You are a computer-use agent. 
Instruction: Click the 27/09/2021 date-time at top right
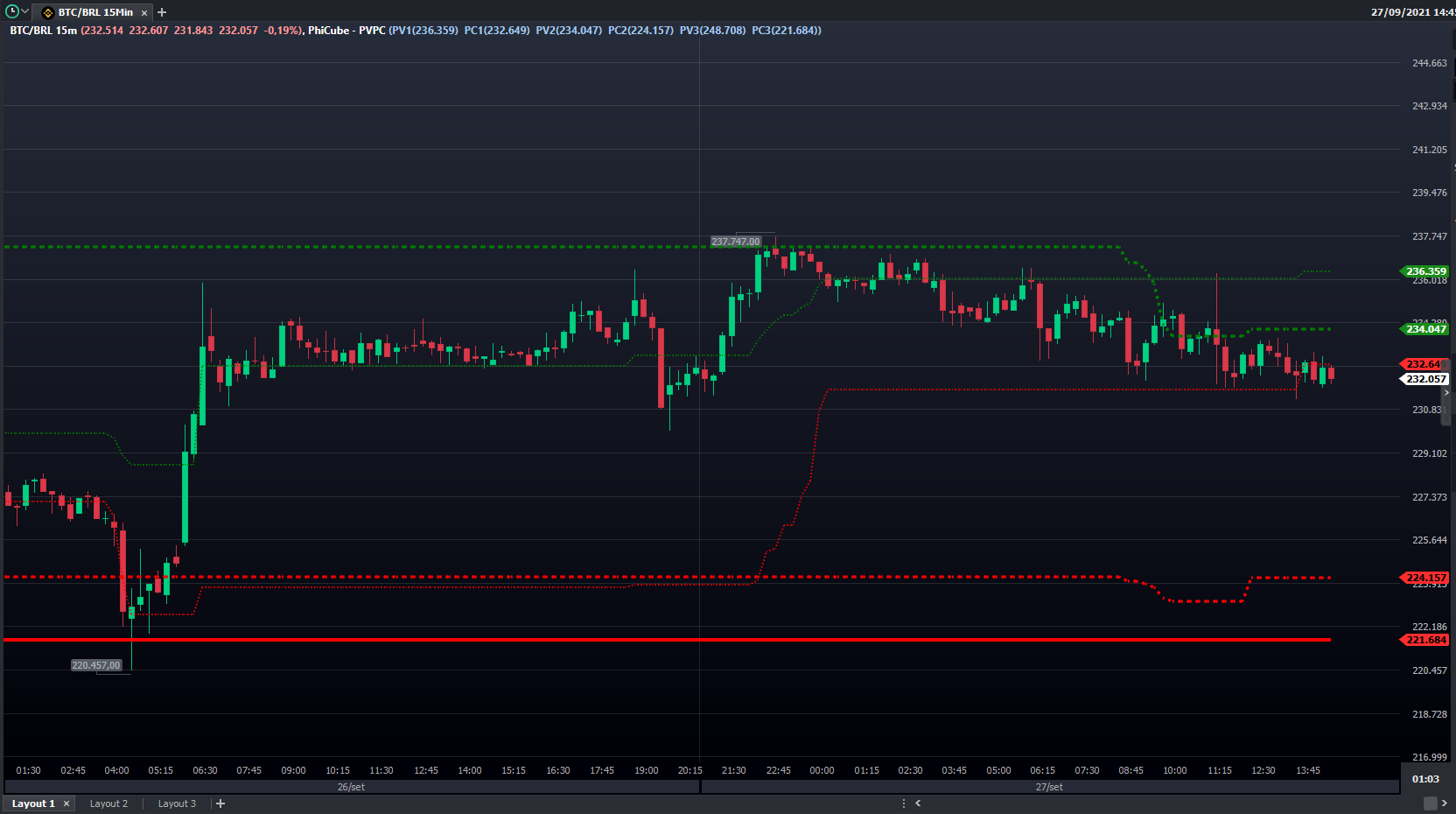1413,12
